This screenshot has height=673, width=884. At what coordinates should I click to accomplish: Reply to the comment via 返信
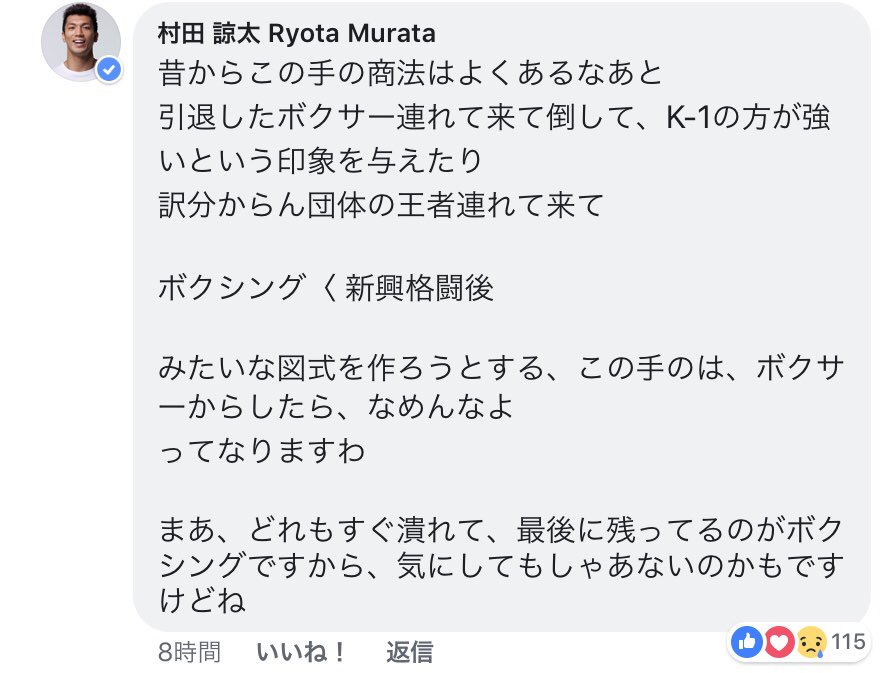pyautogui.click(x=410, y=652)
